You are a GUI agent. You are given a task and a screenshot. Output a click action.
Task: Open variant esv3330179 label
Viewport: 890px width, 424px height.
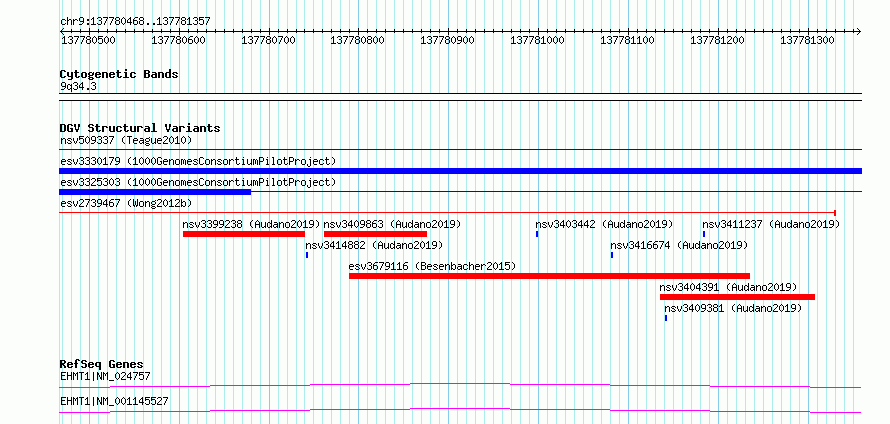click(x=198, y=161)
